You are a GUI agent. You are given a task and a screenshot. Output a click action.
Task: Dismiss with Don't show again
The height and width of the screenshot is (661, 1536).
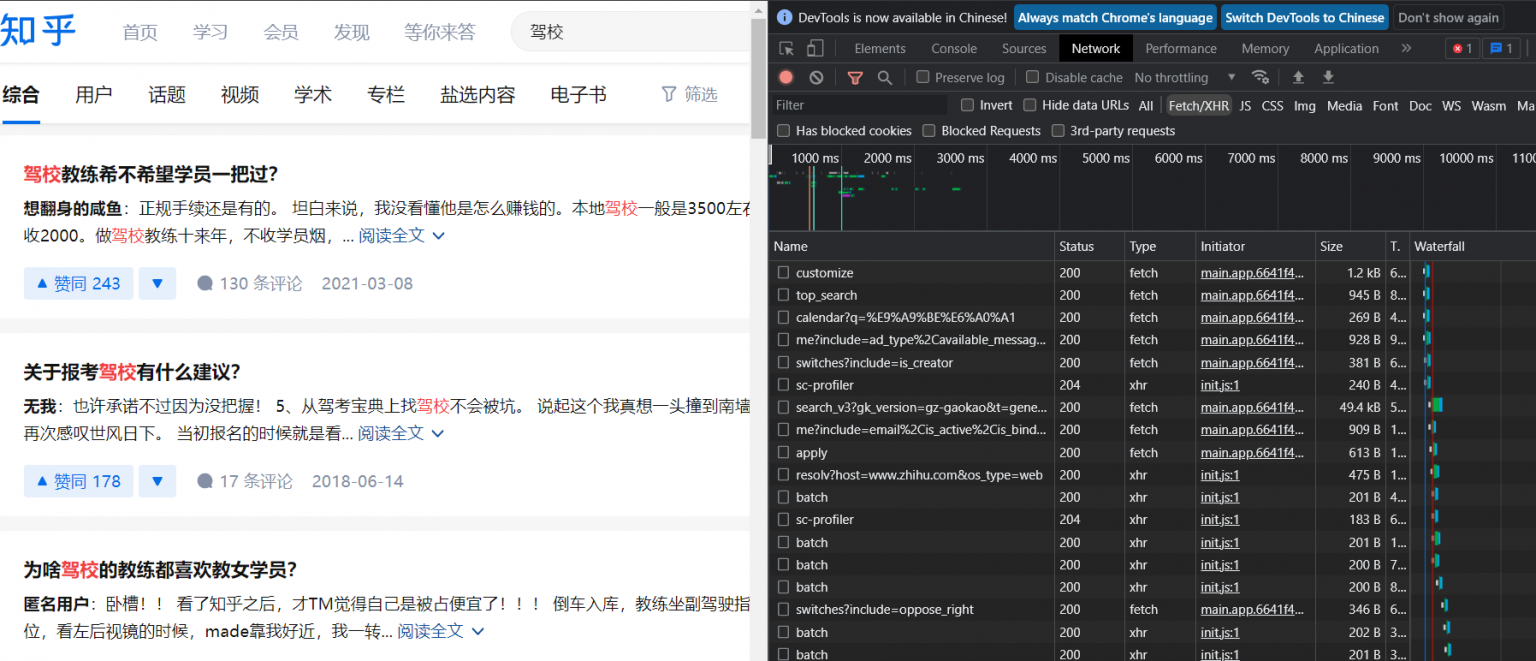pyautogui.click(x=1448, y=17)
